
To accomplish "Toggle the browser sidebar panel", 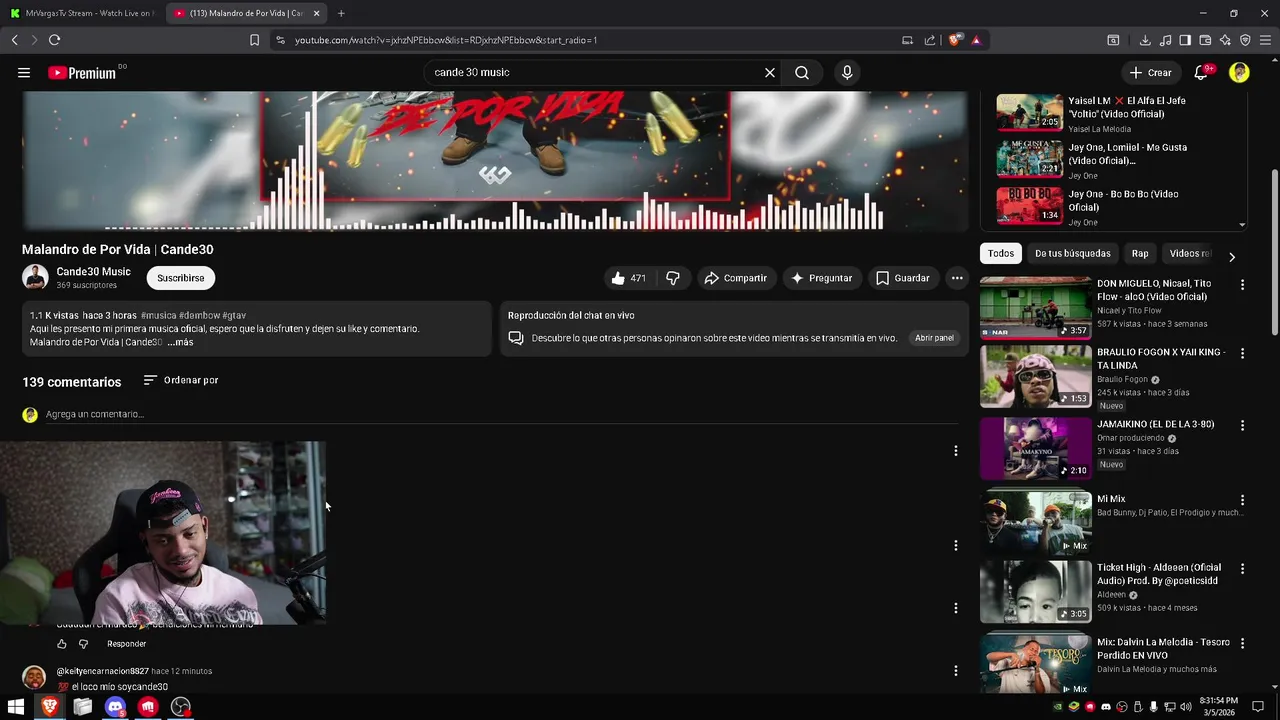I will click(x=1185, y=40).
